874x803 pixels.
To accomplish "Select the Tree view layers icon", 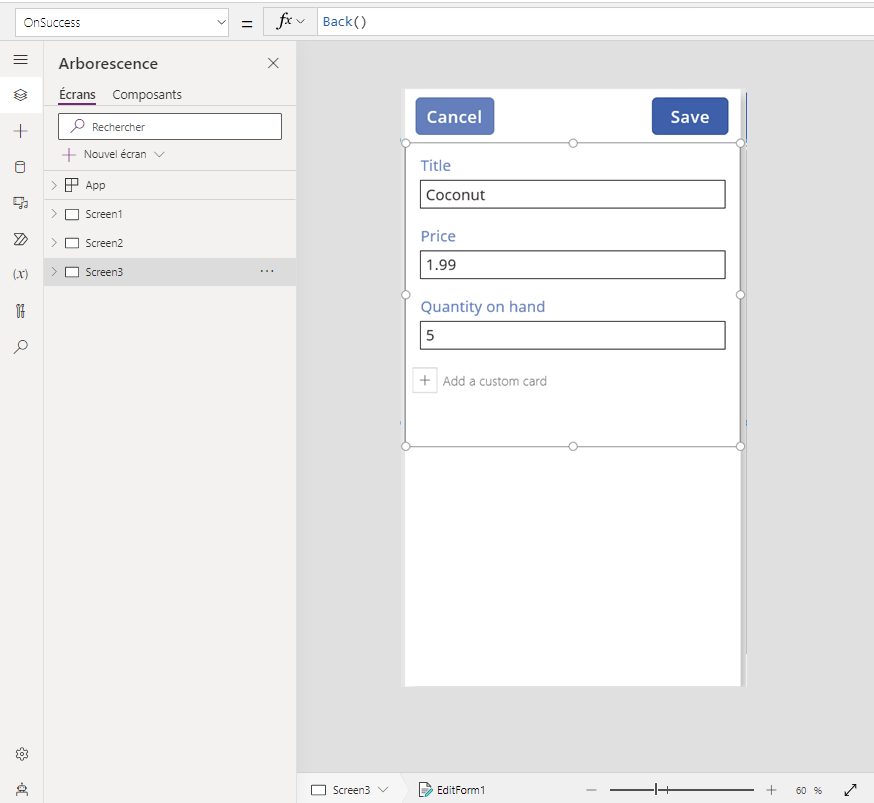I will click(21, 95).
